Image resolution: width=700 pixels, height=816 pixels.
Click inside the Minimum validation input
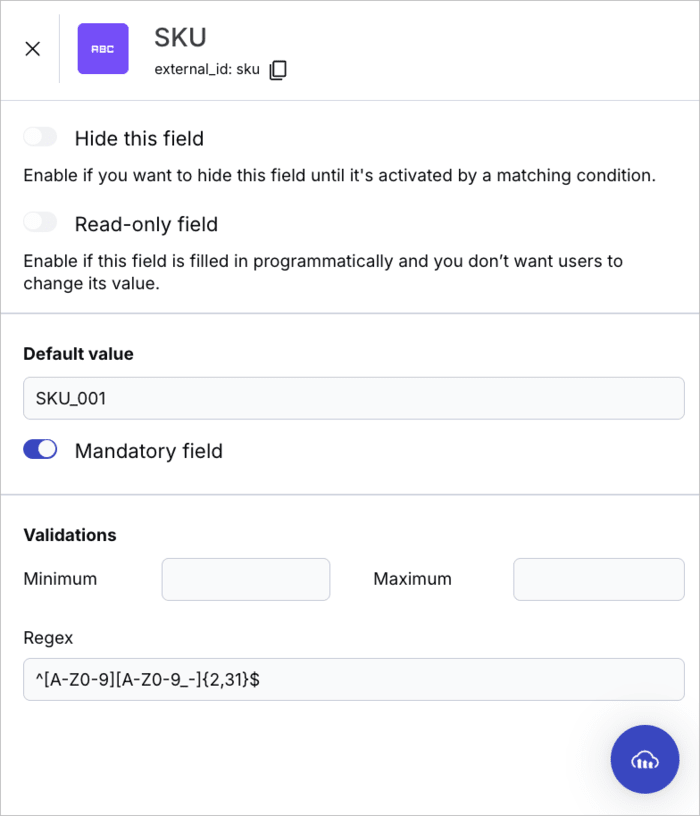pos(245,579)
